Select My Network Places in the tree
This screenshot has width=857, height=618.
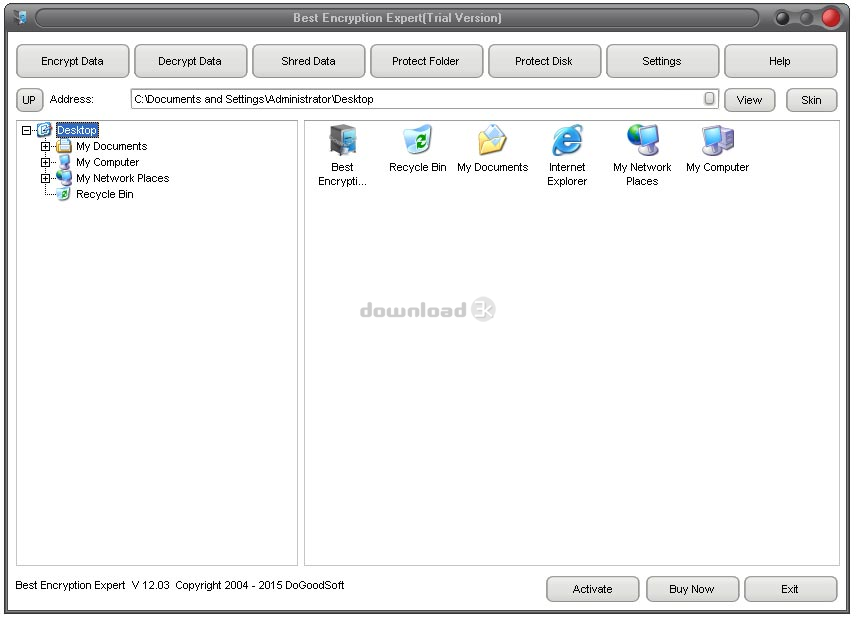tap(122, 178)
